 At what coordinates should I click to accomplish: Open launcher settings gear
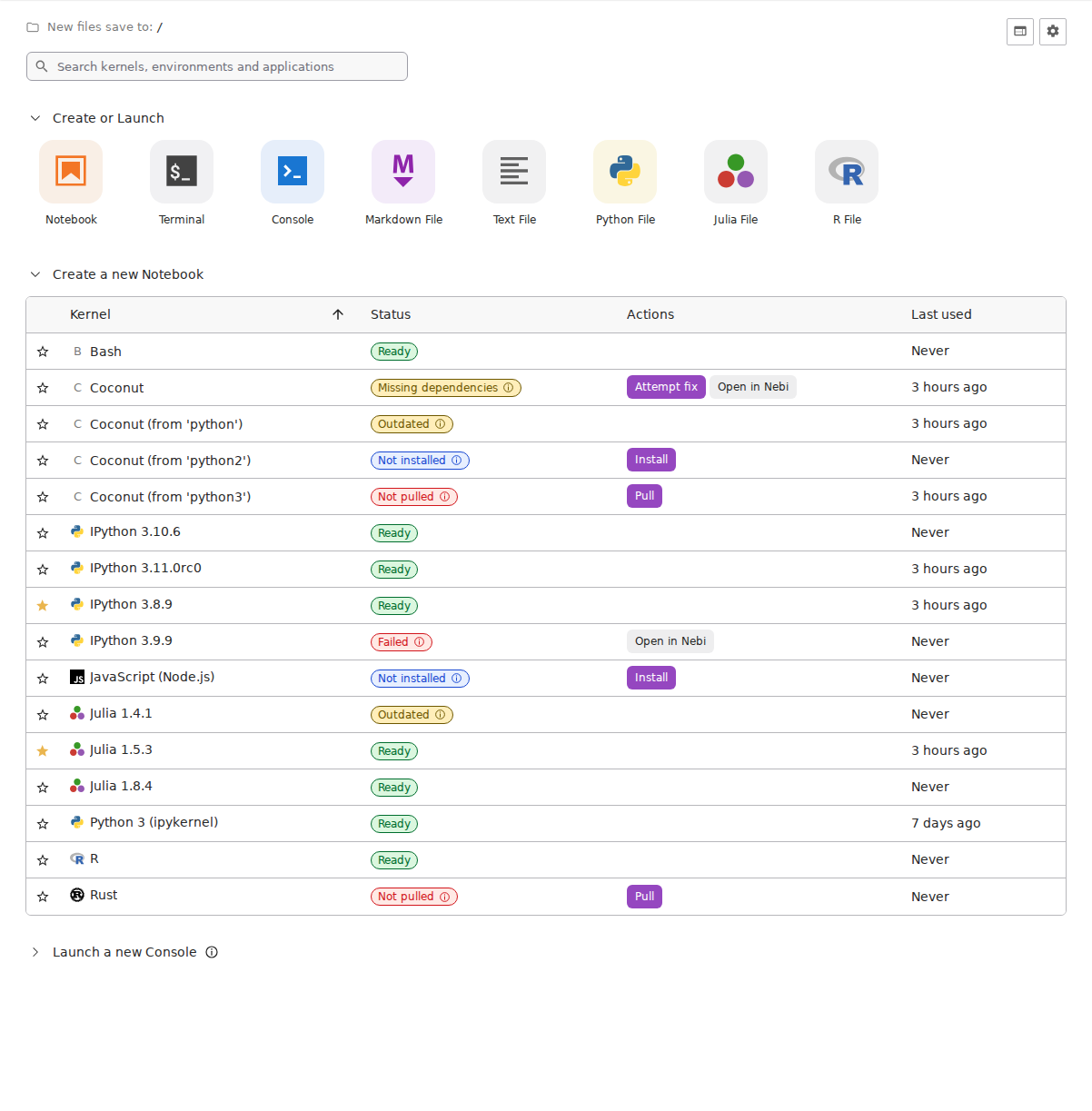click(1053, 32)
